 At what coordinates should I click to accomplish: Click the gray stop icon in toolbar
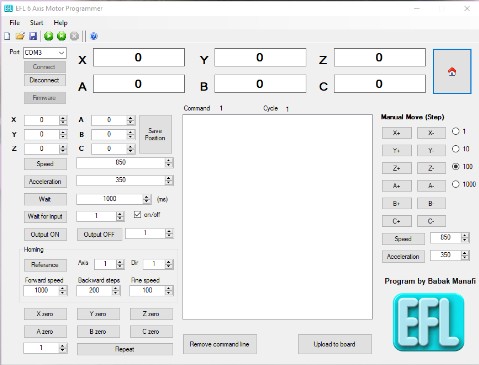(74, 36)
